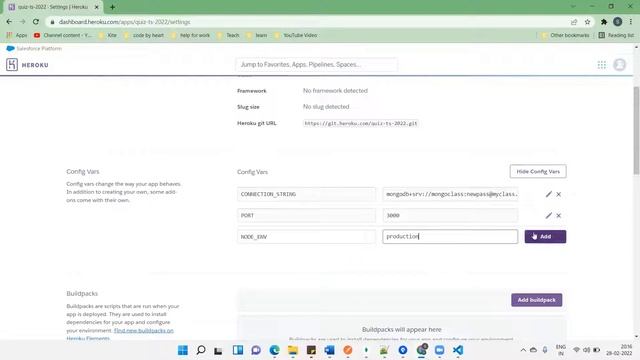Open Zoom from the taskbar

[440, 350]
